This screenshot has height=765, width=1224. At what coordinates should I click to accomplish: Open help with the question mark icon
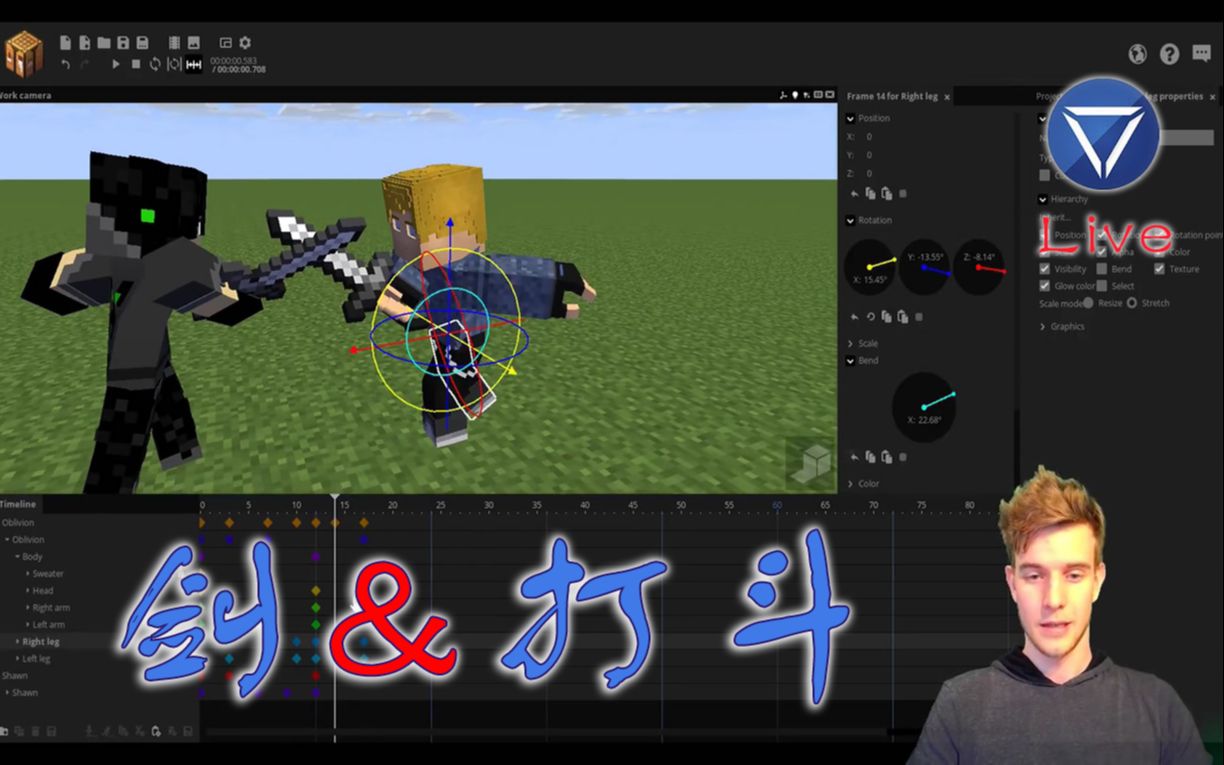[1169, 54]
